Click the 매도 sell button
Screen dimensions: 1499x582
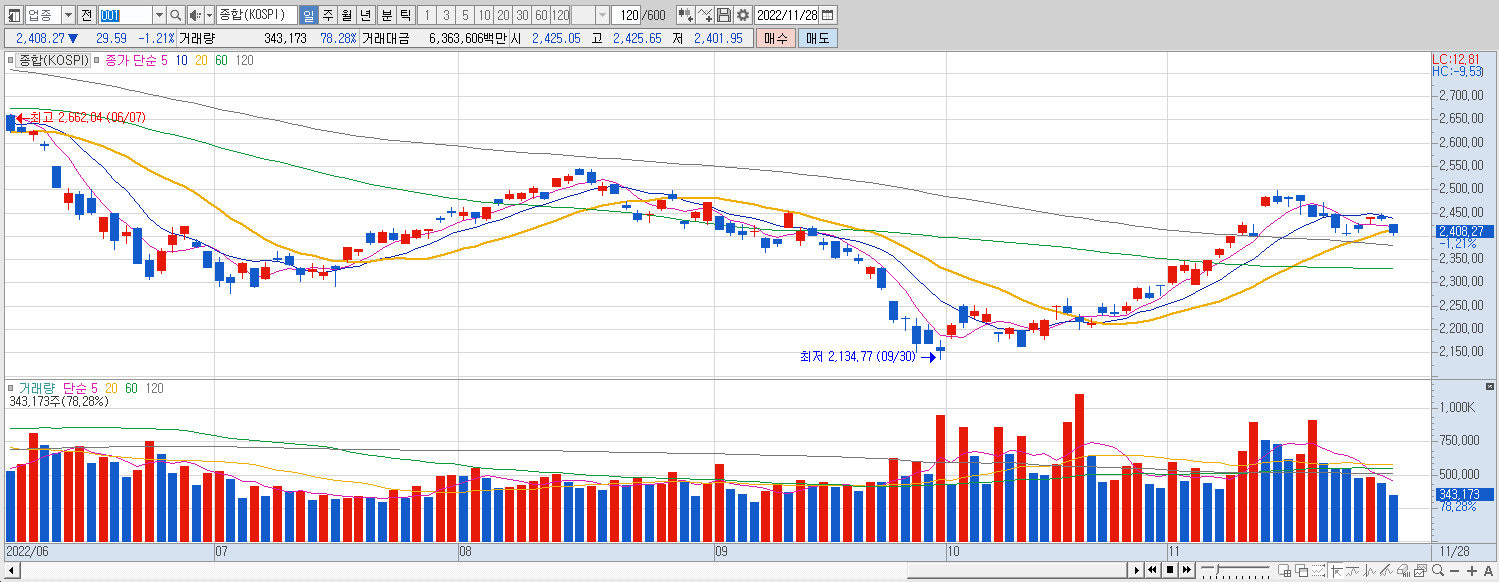(818, 38)
